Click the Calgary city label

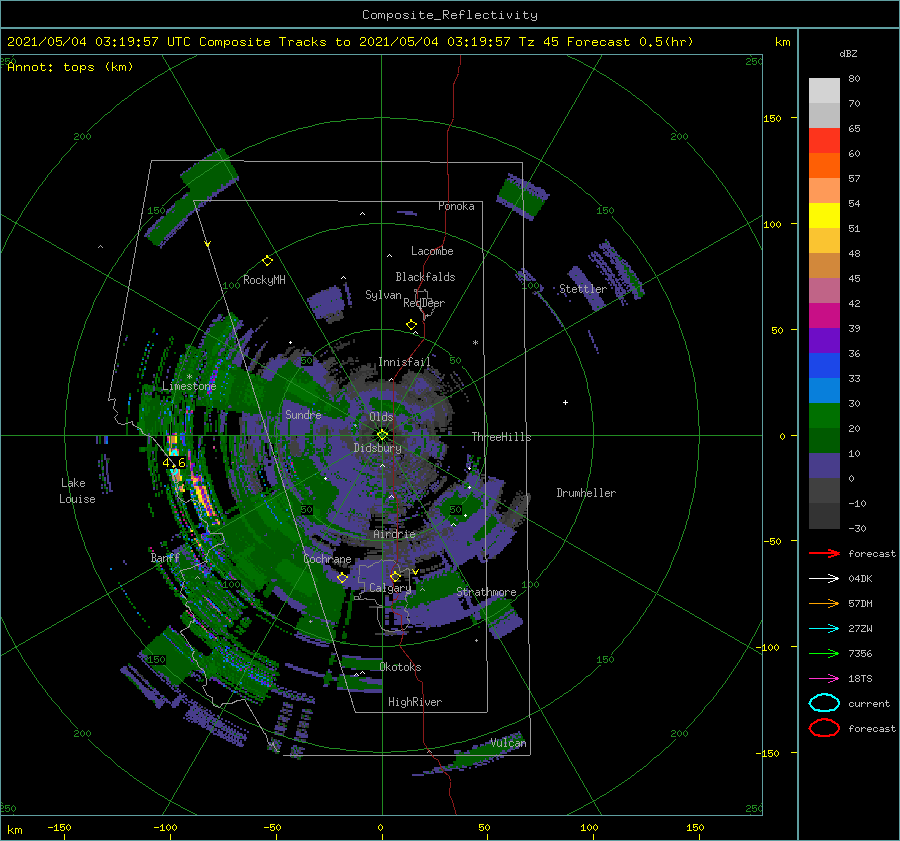tap(390, 588)
